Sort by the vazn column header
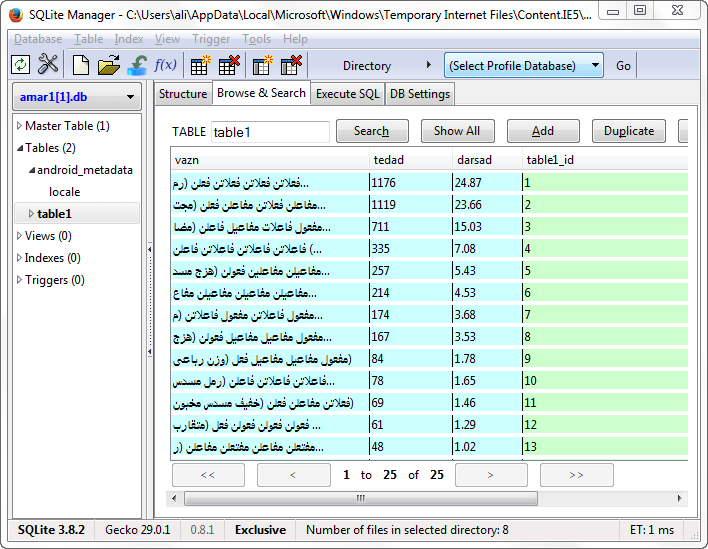 tap(270, 160)
